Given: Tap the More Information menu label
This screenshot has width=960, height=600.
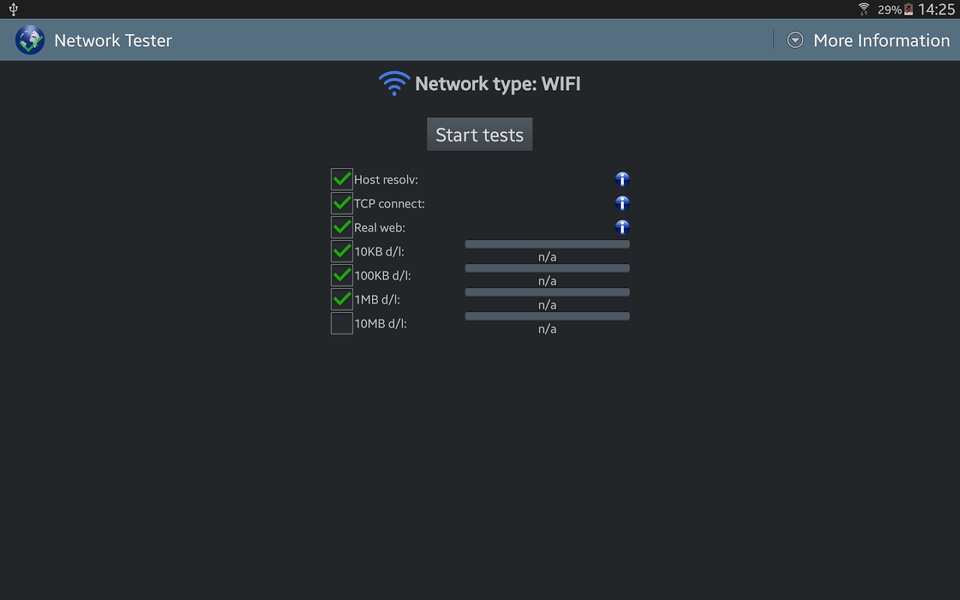Looking at the screenshot, I should pyautogui.click(x=881, y=40).
